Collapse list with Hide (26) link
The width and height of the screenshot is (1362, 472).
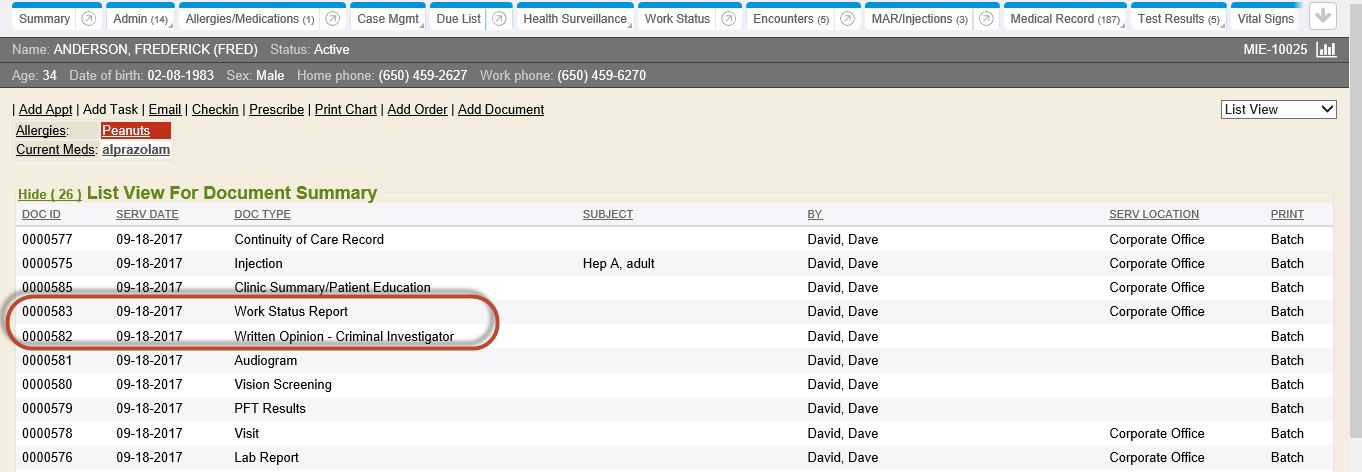point(49,194)
